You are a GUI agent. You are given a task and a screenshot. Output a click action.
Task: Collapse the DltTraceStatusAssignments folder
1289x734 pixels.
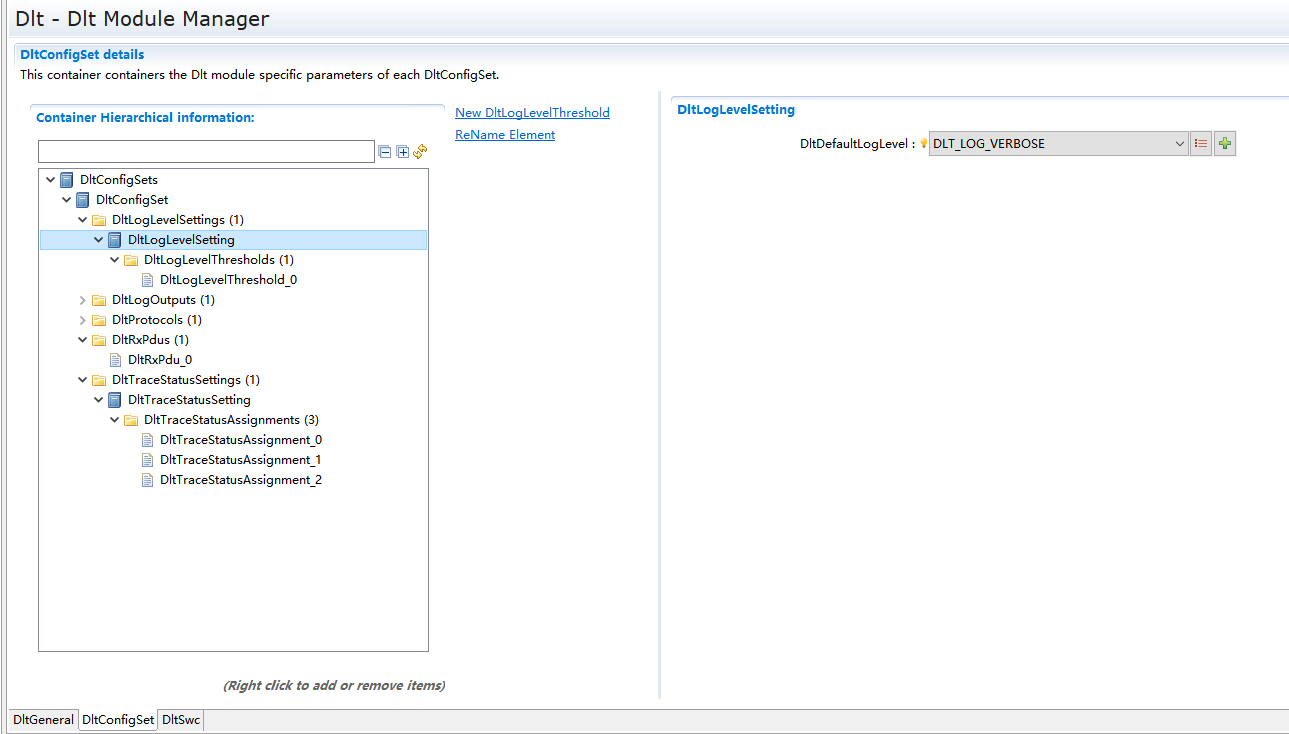(115, 420)
